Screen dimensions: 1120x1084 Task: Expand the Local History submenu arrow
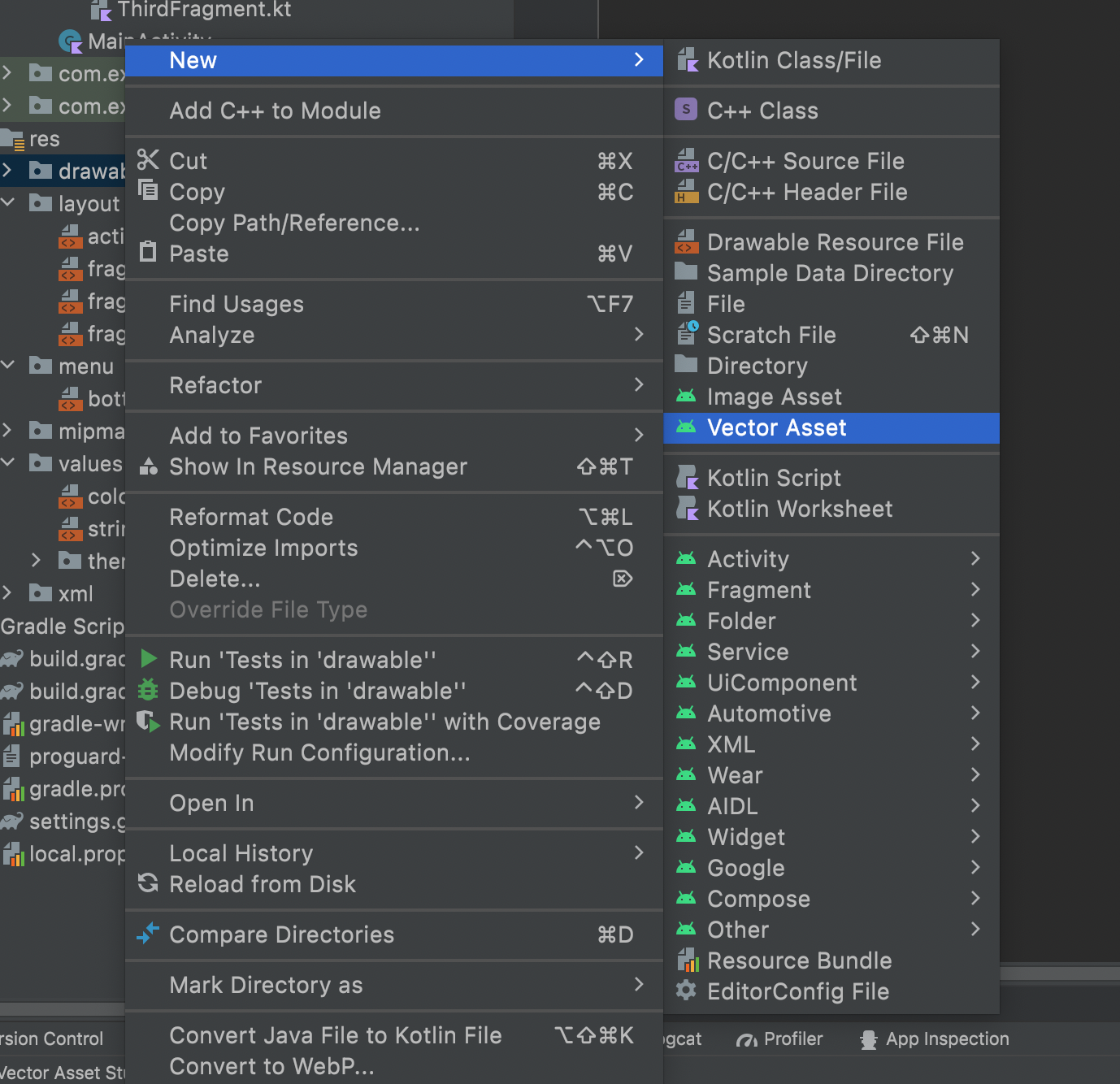point(639,852)
